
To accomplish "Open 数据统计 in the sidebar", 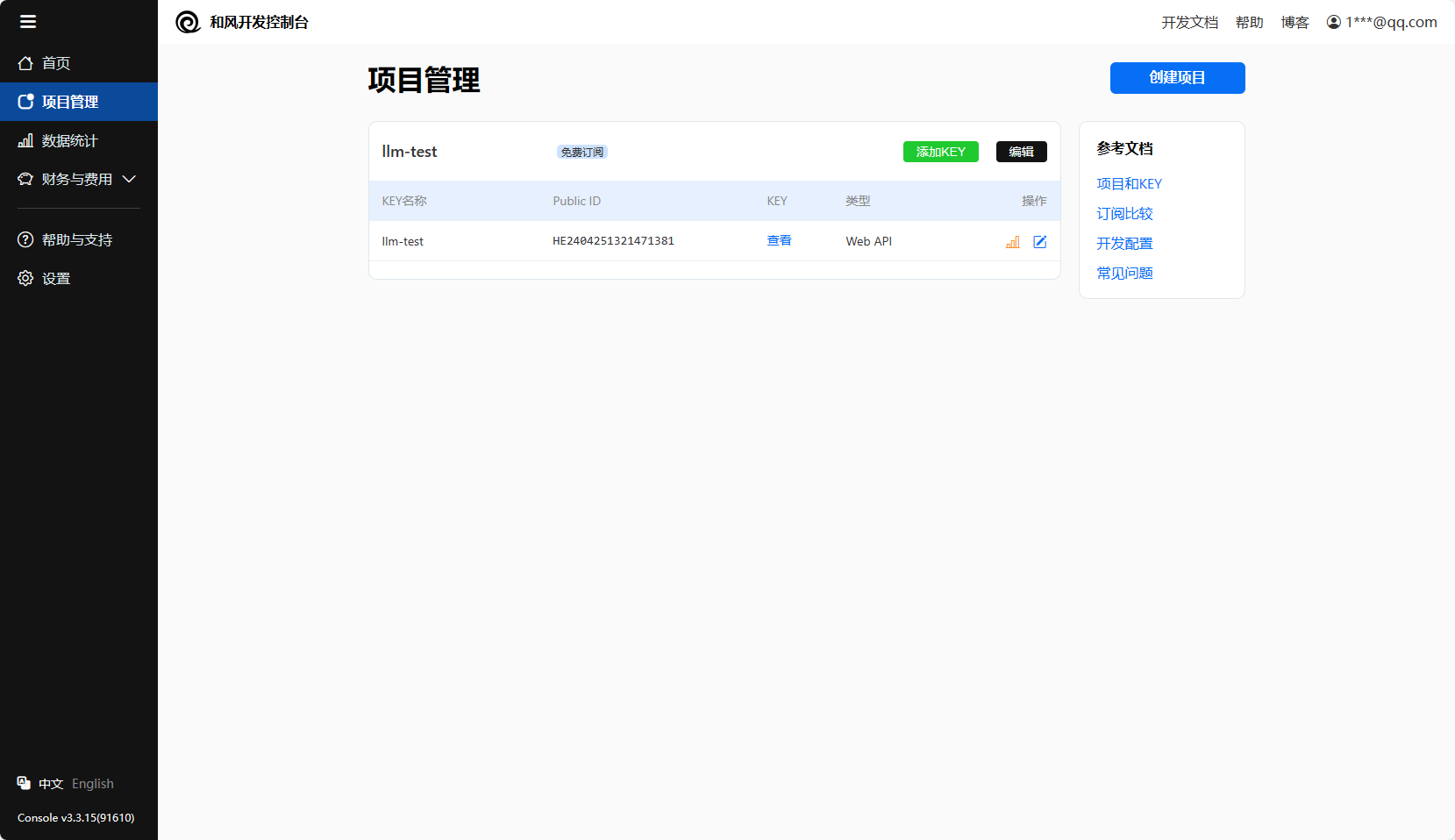I will tap(69, 140).
